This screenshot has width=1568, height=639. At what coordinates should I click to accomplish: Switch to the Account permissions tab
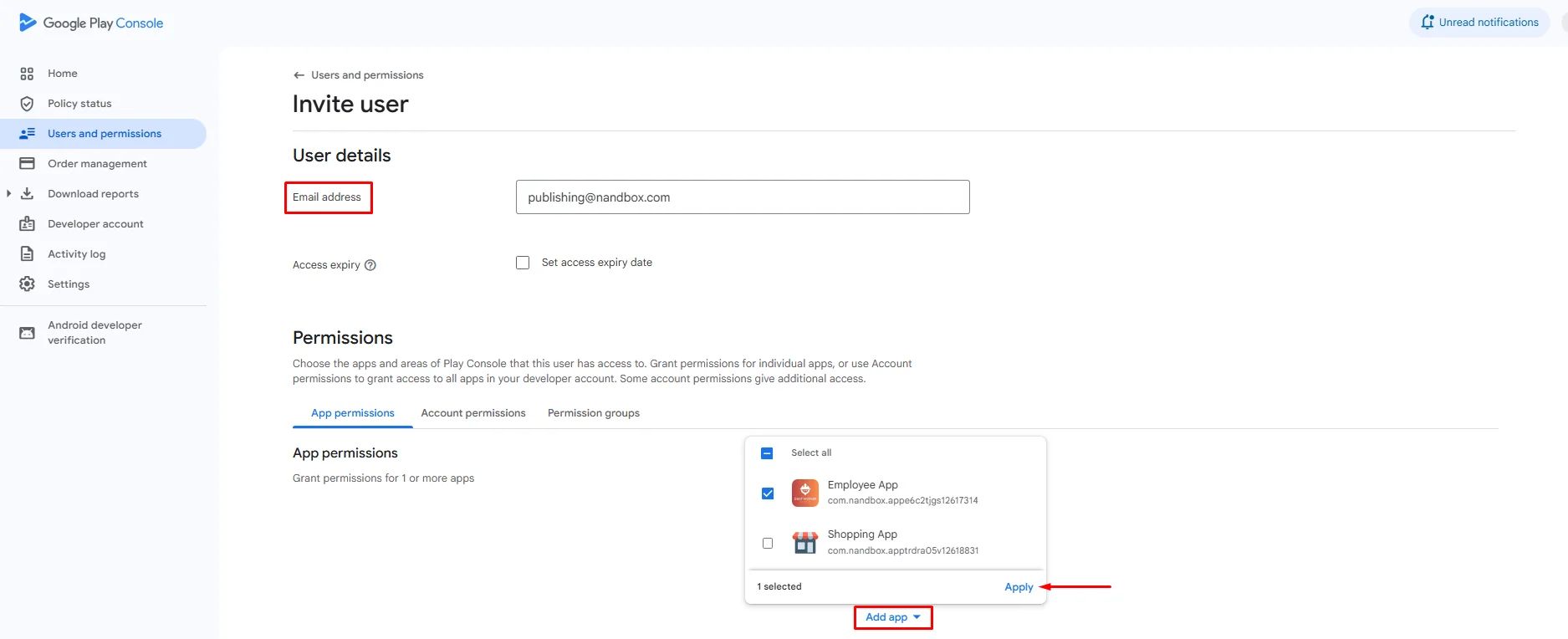point(473,413)
